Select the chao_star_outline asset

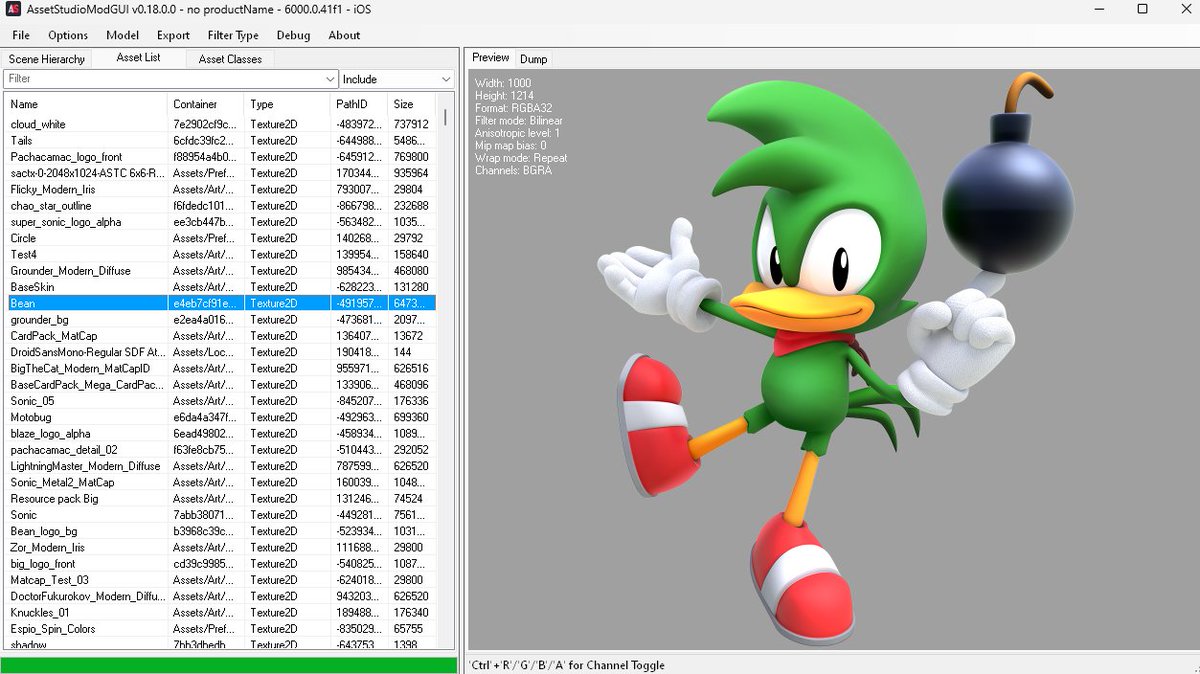coord(220,206)
